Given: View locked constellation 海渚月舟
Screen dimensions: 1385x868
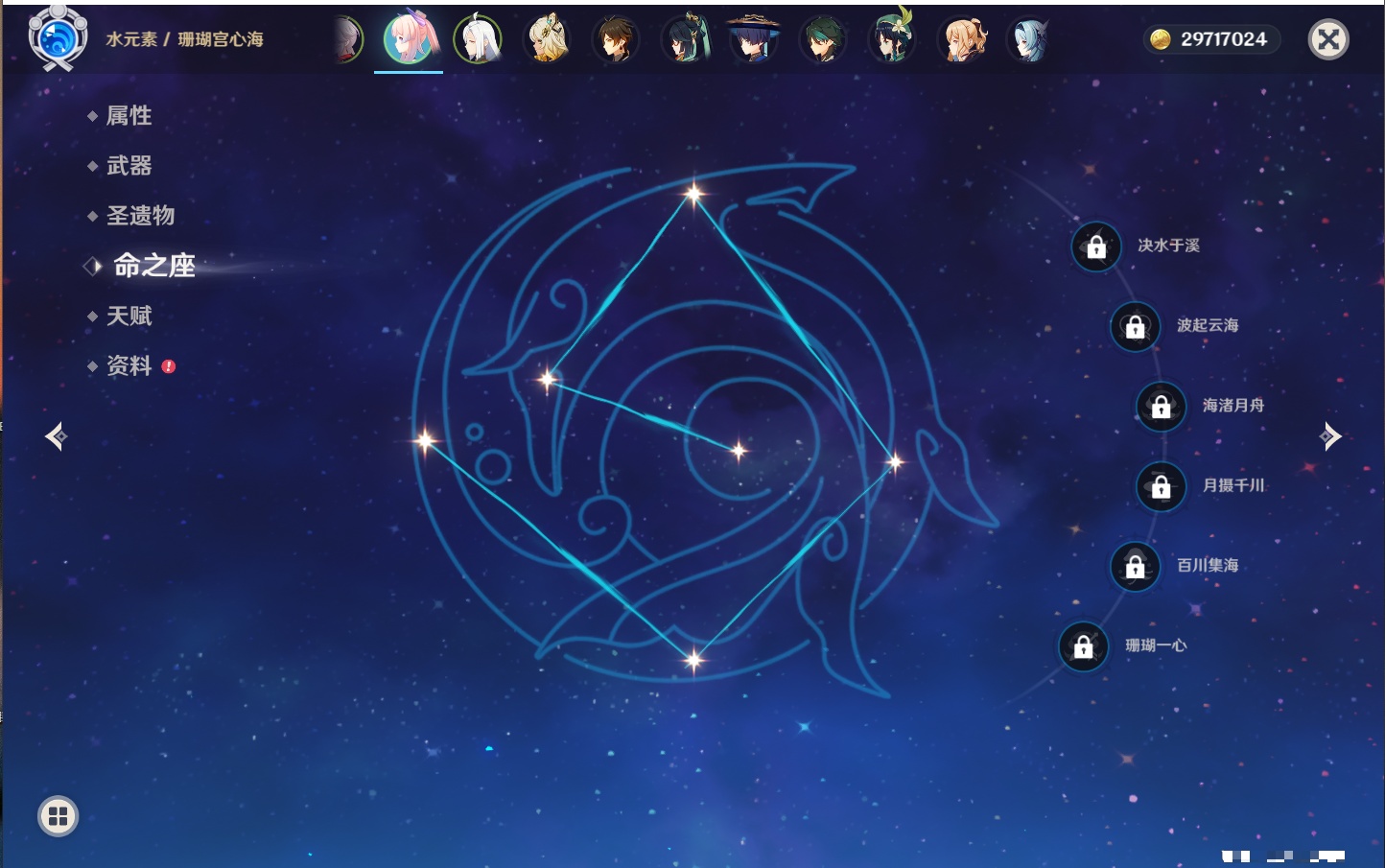Looking at the screenshot, I should [x=1162, y=406].
